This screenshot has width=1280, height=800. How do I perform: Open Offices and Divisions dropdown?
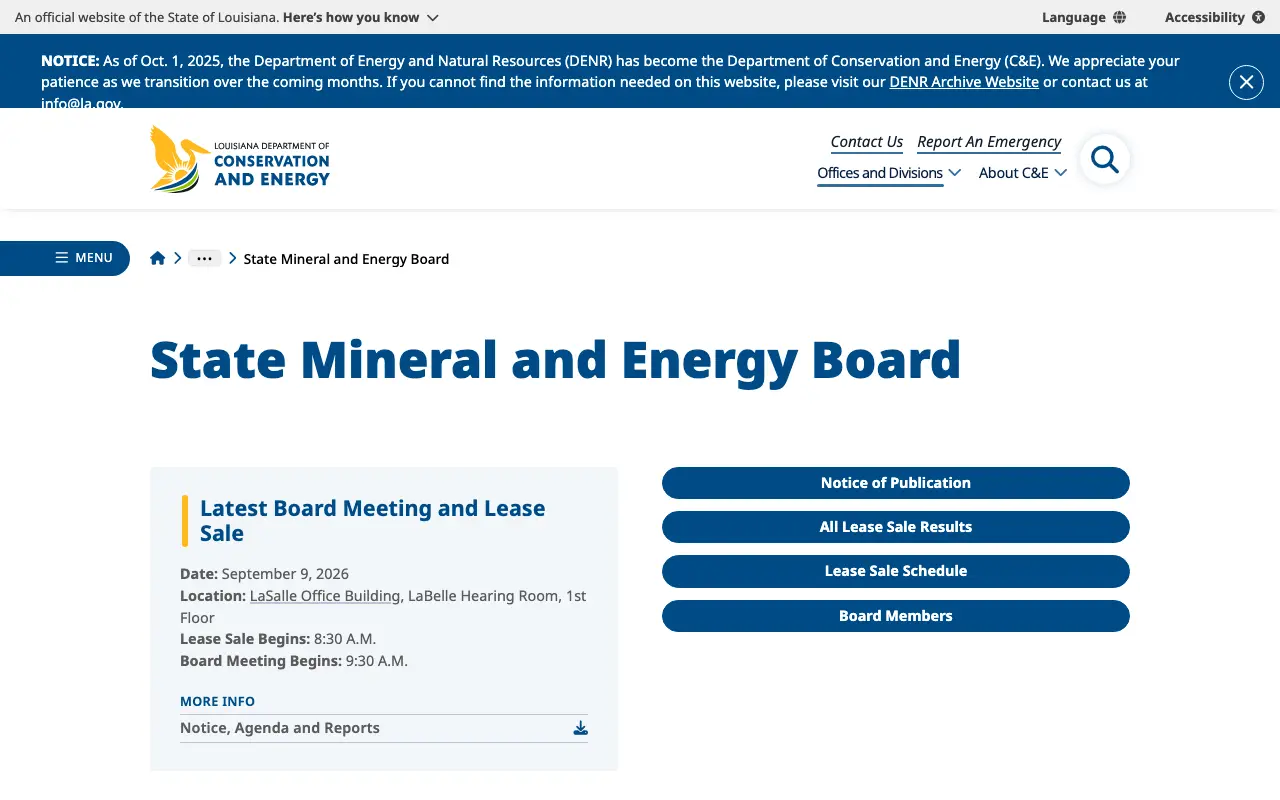(x=889, y=173)
